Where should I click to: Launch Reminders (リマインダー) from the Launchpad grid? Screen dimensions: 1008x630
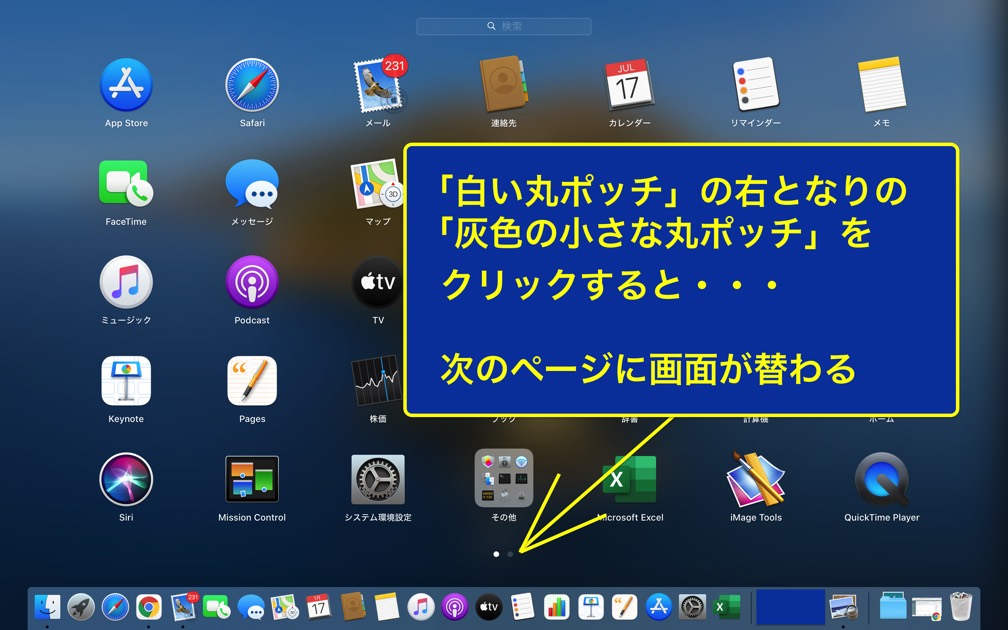[755, 86]
